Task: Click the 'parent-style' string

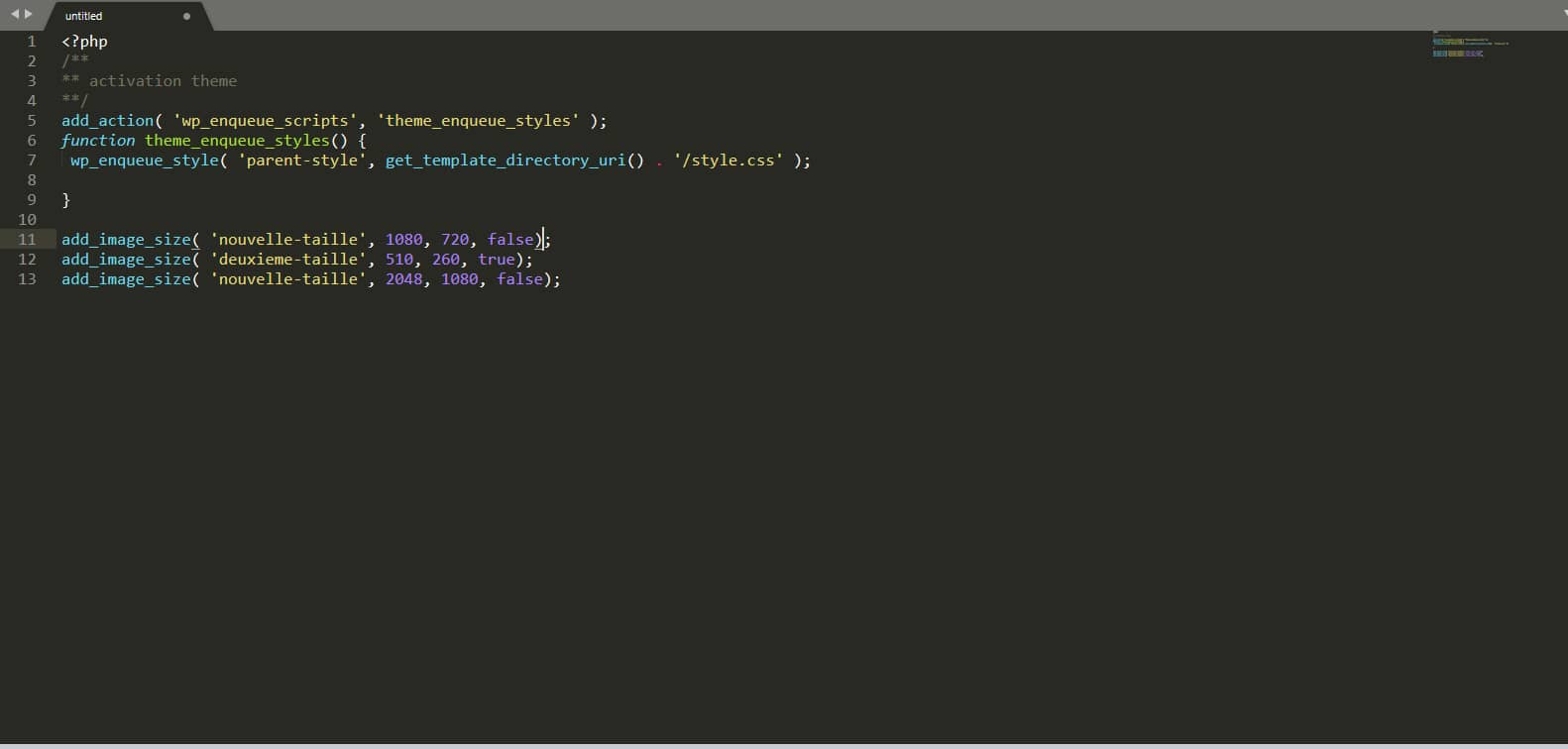Action: click(x=301, y=160)
